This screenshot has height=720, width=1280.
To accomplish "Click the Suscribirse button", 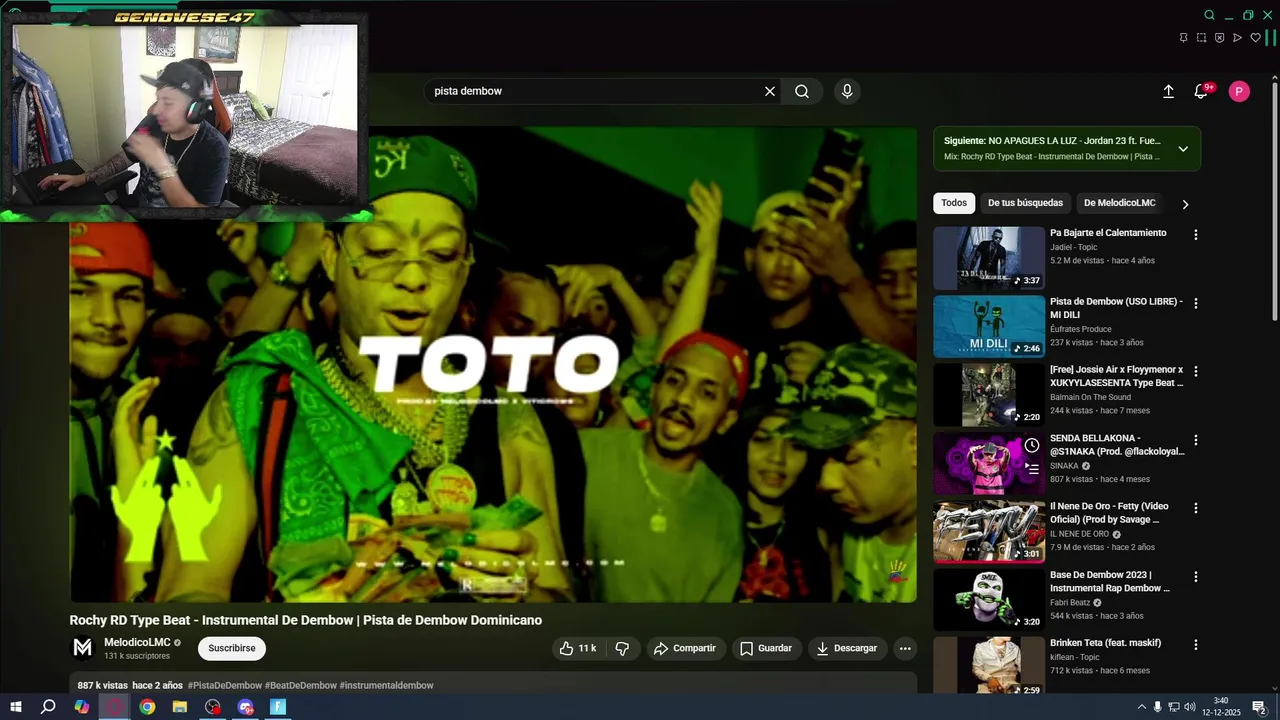I will pos(232,648).
